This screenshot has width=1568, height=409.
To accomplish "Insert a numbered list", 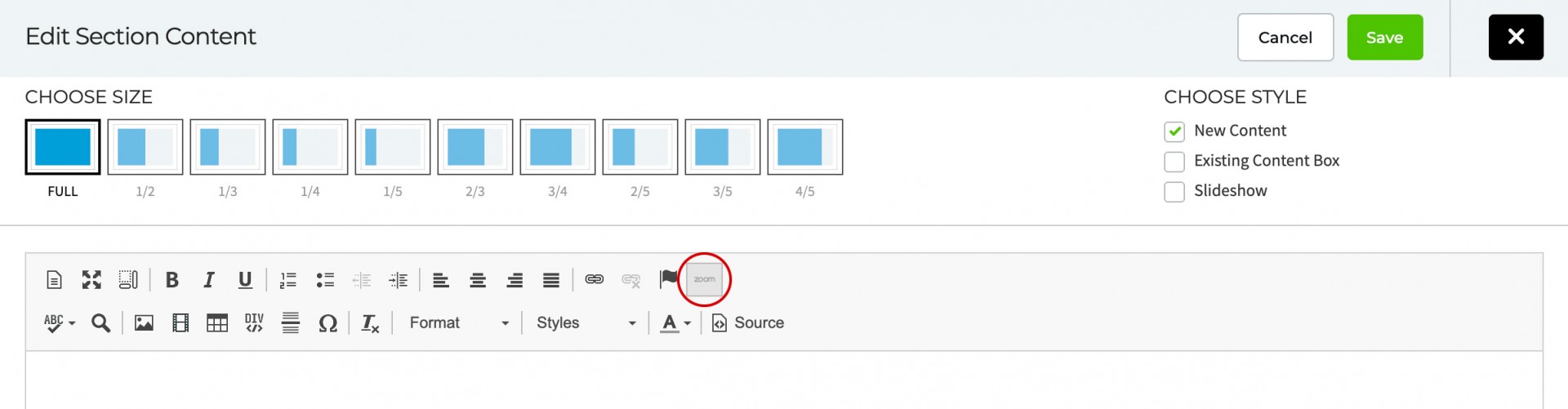I will point(287,280).
